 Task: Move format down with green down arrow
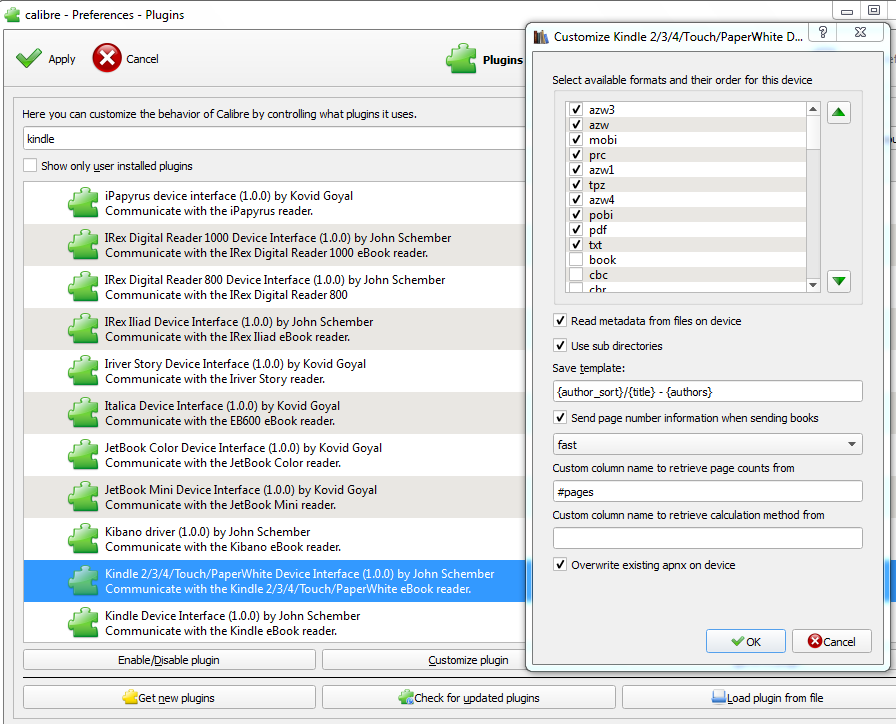(x=838, y=281)
